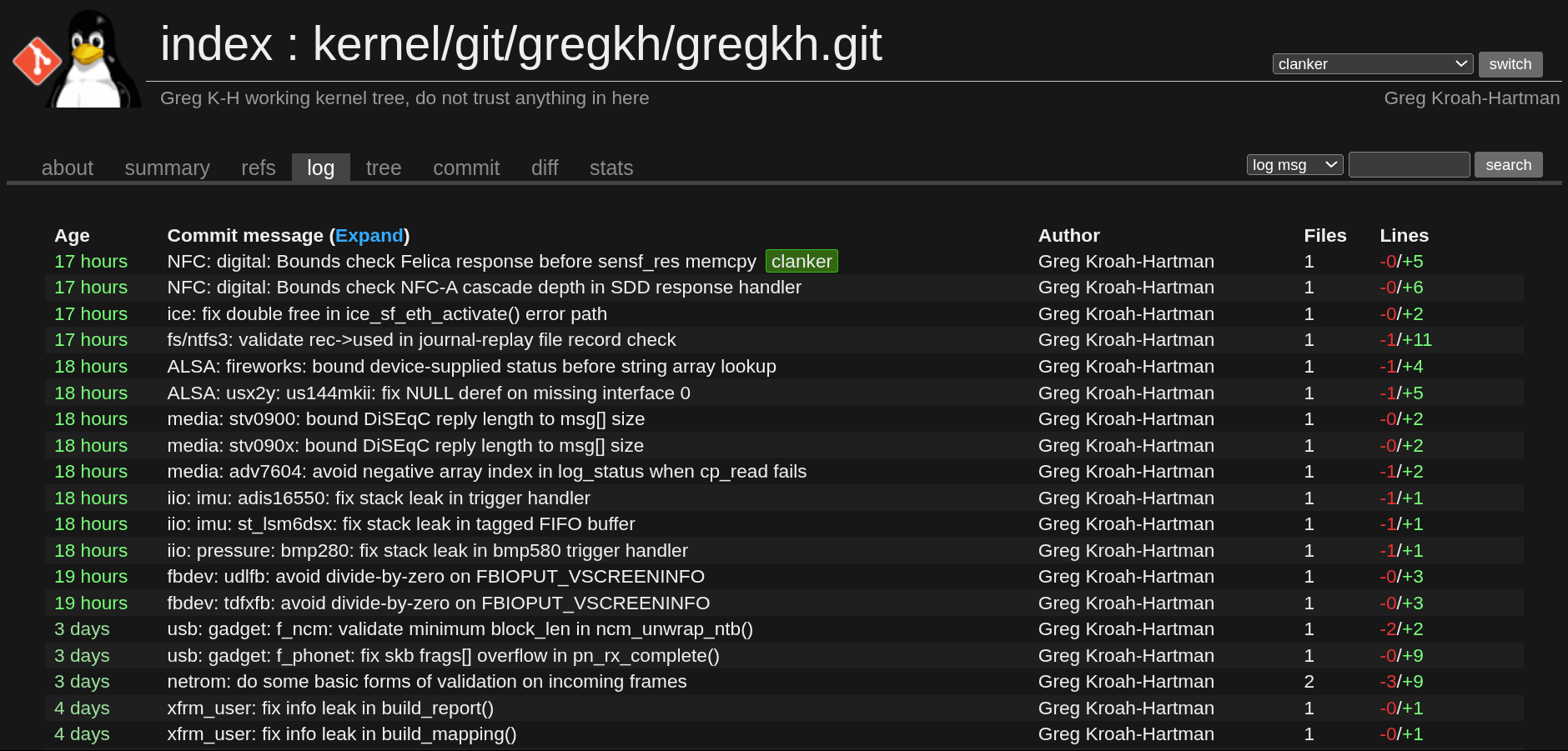Open the stats tab
This screenshot has width=1568, height=751.
coord(611,168)
